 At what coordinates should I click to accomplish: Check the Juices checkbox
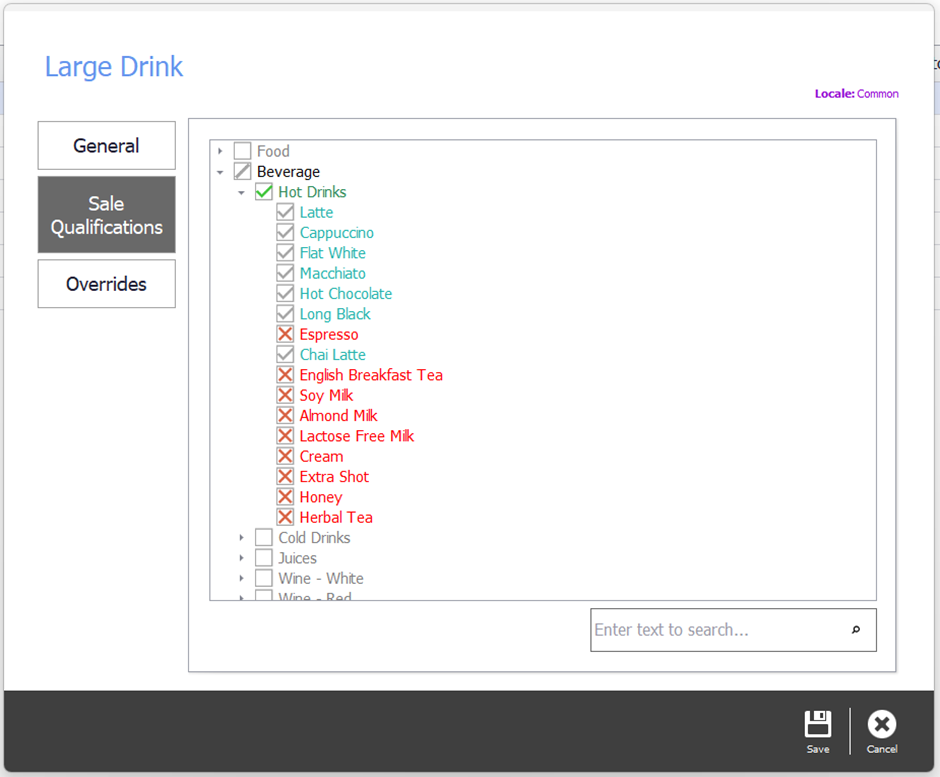[x=264, y=558]
